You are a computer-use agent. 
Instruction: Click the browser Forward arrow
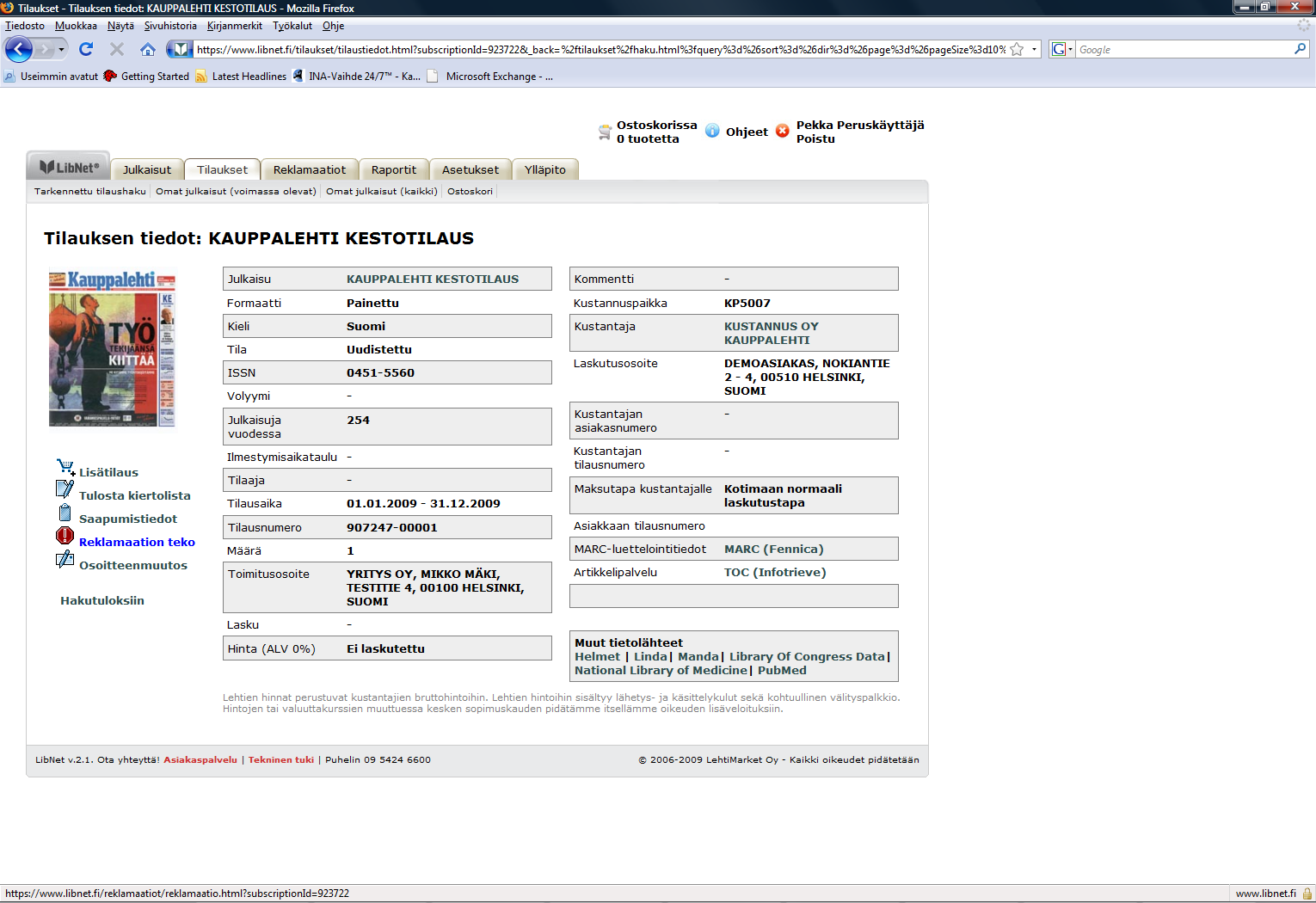(45, 49)
